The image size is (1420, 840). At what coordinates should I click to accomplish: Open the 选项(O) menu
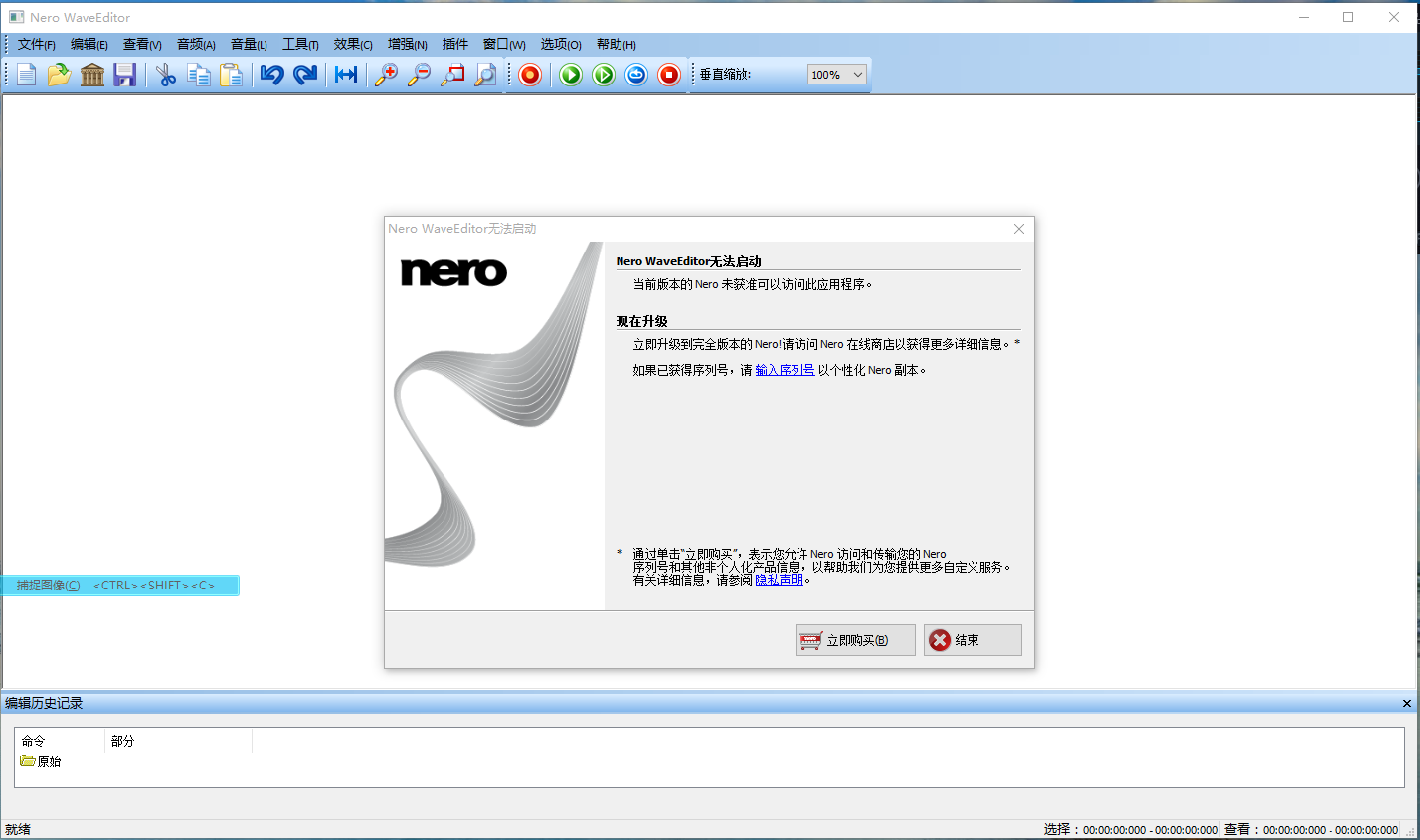pyautogui.click(x=561, y=45)
